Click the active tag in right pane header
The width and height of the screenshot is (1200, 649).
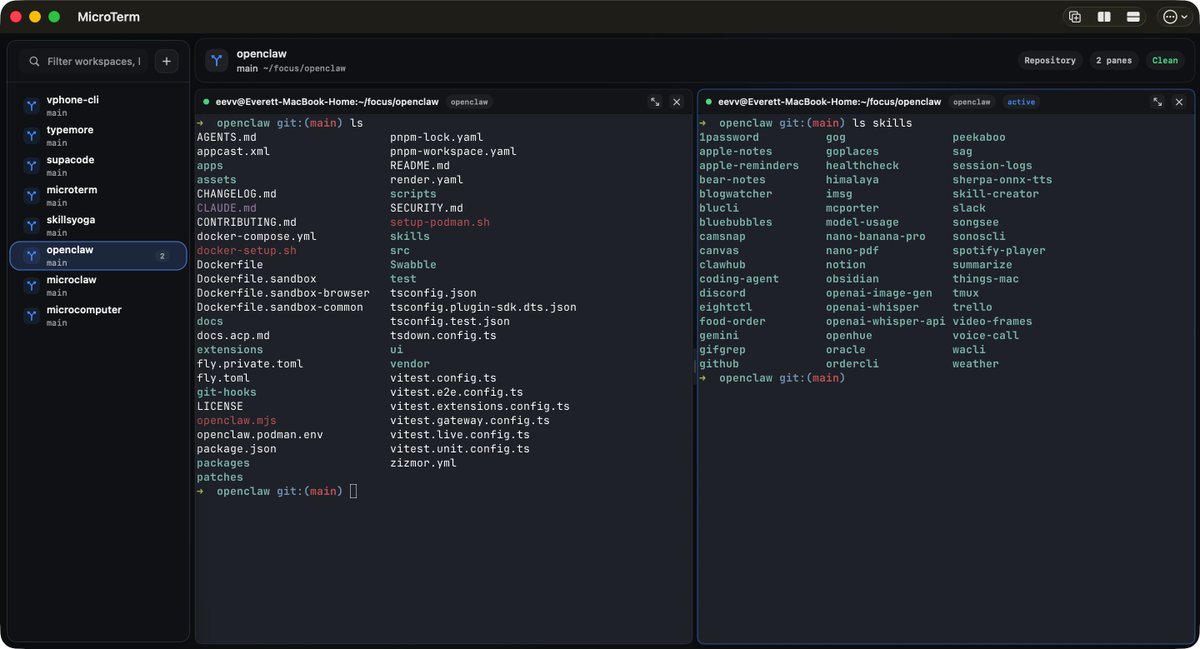pyautogui.click(x=1021, y=102)
